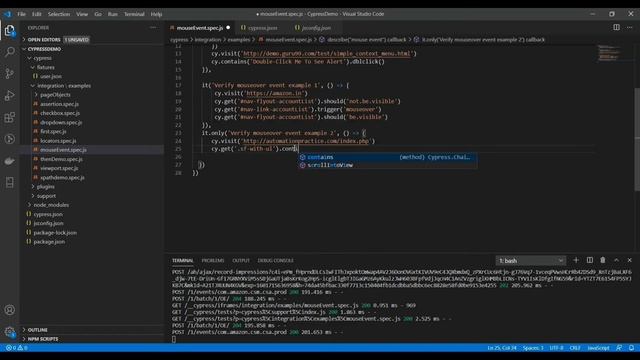Open Explorer panel More Actions ellipsis
640x360 pixels.
coord(153,27)
